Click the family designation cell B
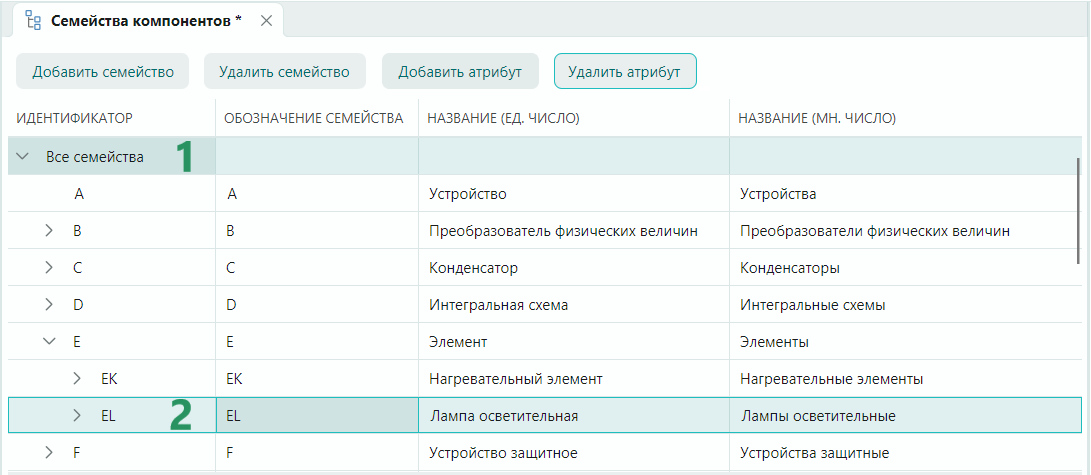This screenshot has height=475, width=1091. tap(317, 231)
